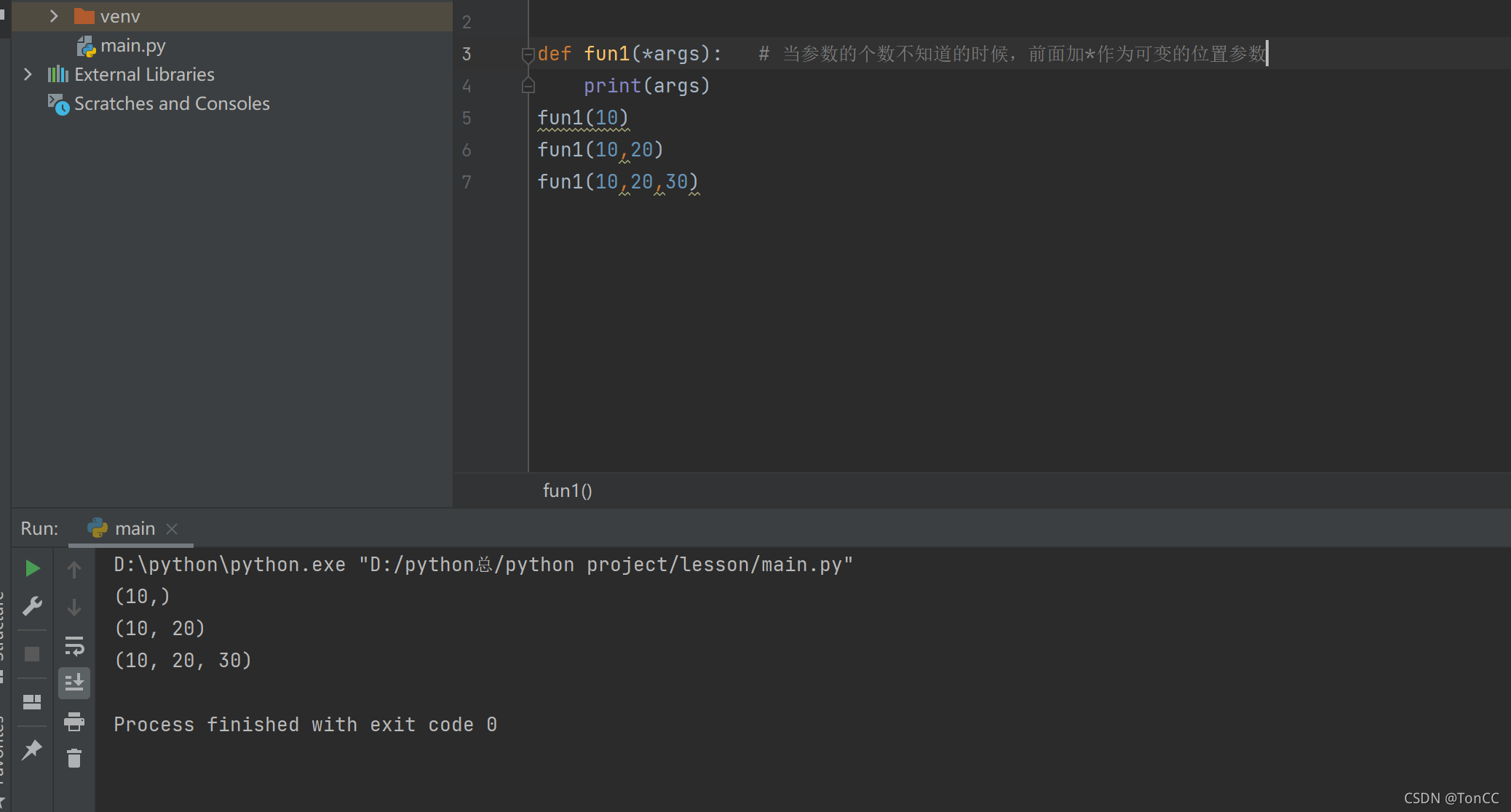Select the venv folder icon
Screen dimensions: 1511x812
coord(84,16)
